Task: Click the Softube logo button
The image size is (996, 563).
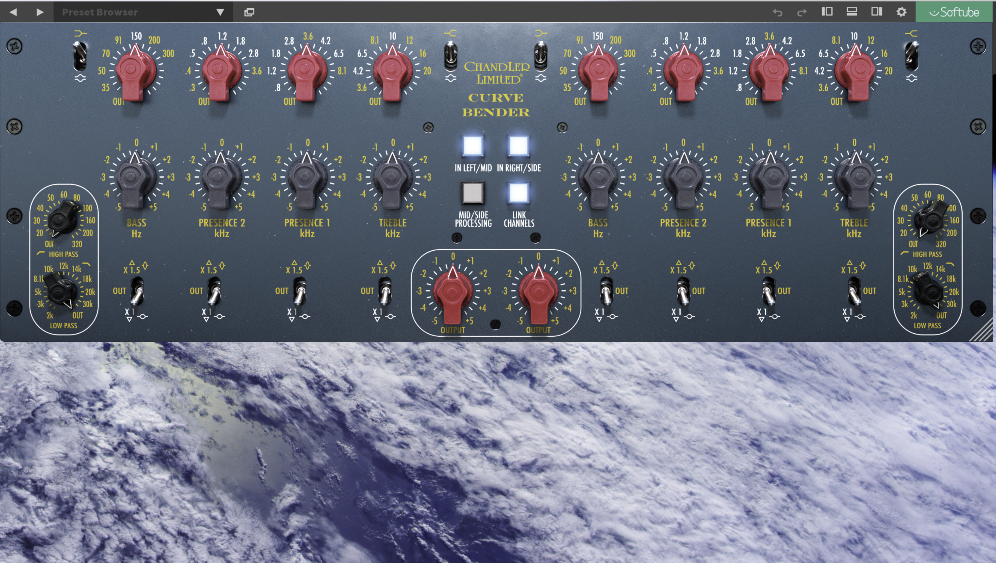Action: (x=954, y=12)
